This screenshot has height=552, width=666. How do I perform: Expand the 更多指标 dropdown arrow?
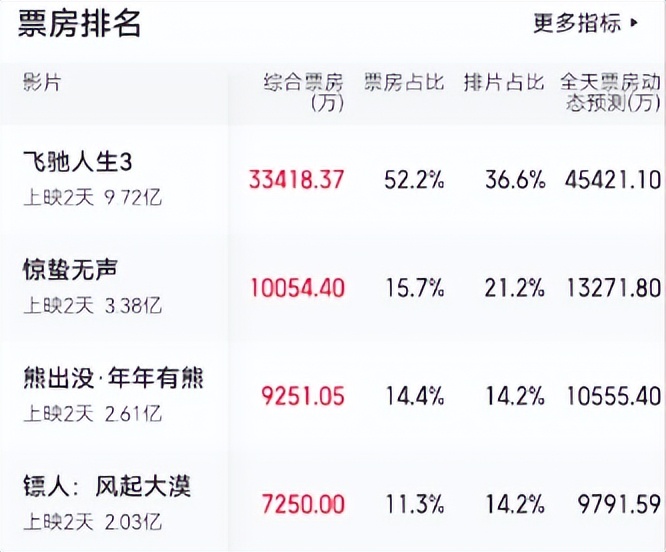[x=634, y=24]
